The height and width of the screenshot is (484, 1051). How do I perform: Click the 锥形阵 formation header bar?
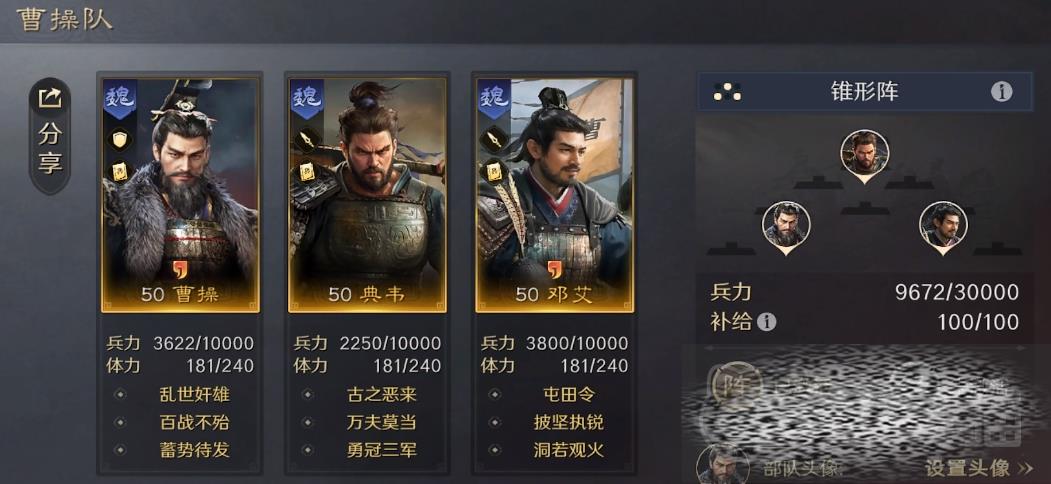tap(865, 91)
